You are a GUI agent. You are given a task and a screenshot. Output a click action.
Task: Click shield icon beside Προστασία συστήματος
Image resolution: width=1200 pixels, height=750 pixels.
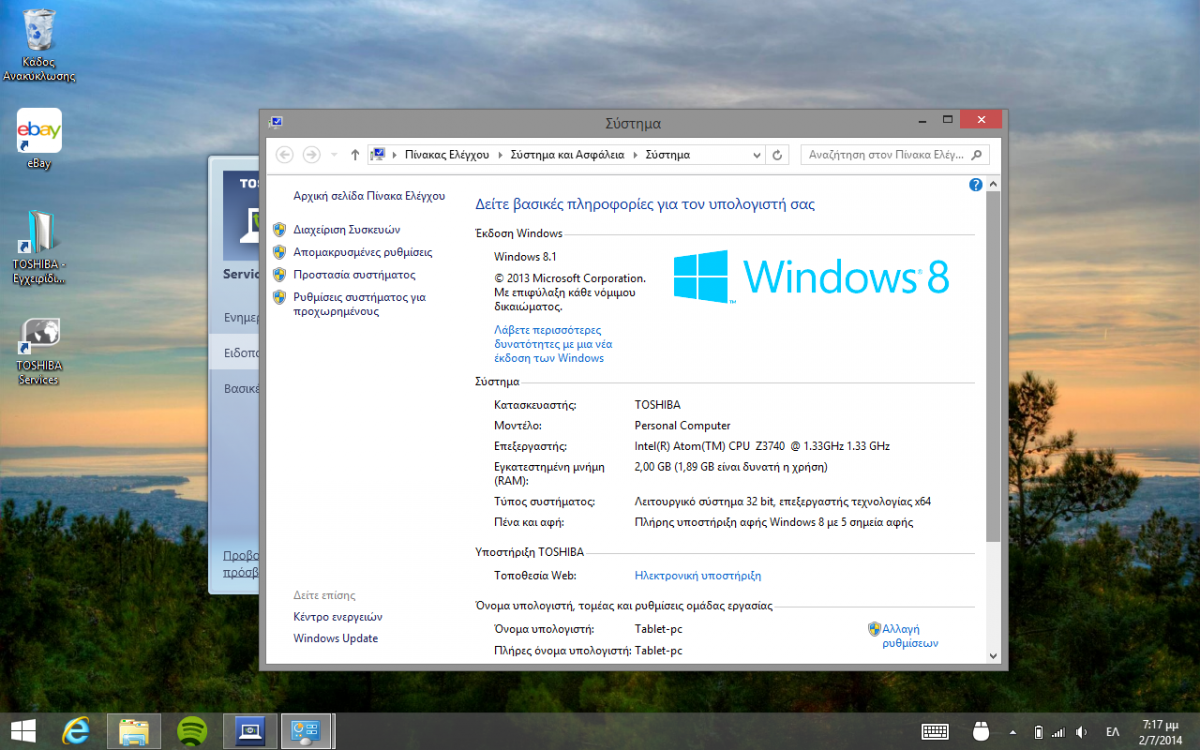pyautogui.click(x=280, y=274)
